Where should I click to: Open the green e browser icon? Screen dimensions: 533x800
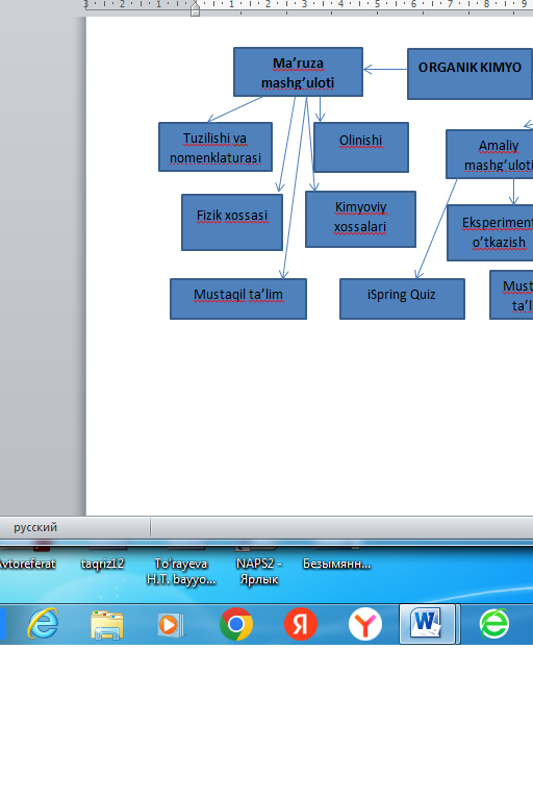494,624
